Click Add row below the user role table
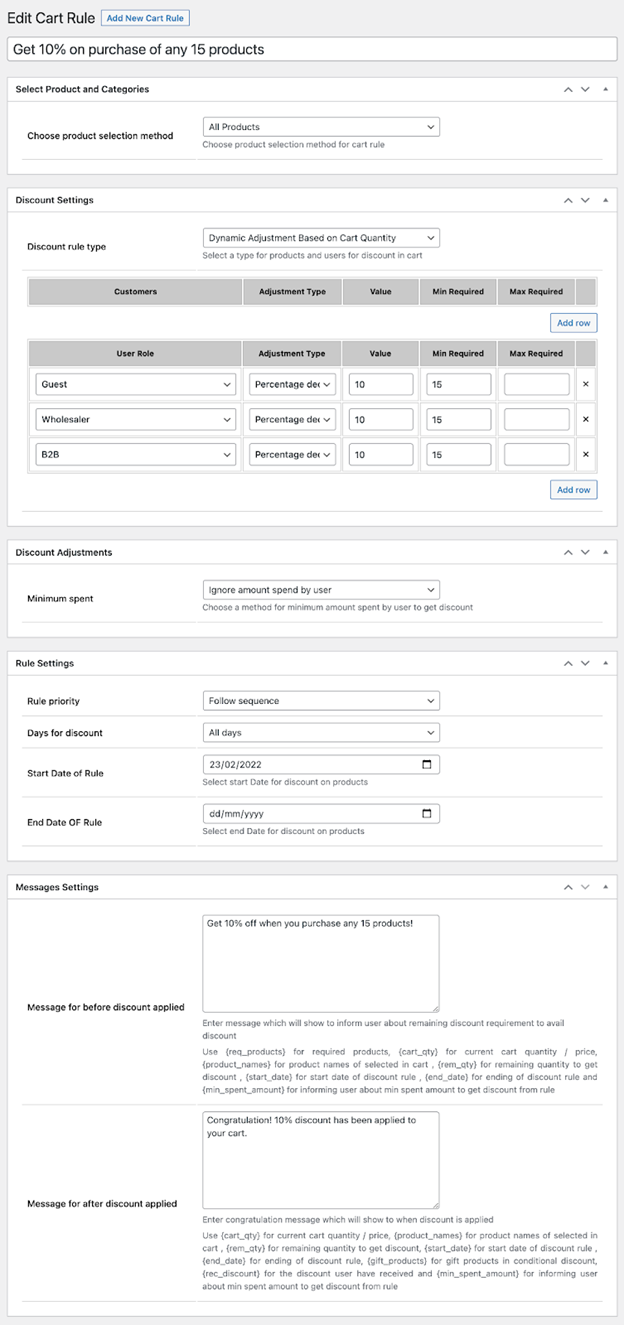The width and height of the screenshot is (624, 1325). point(573,489)
